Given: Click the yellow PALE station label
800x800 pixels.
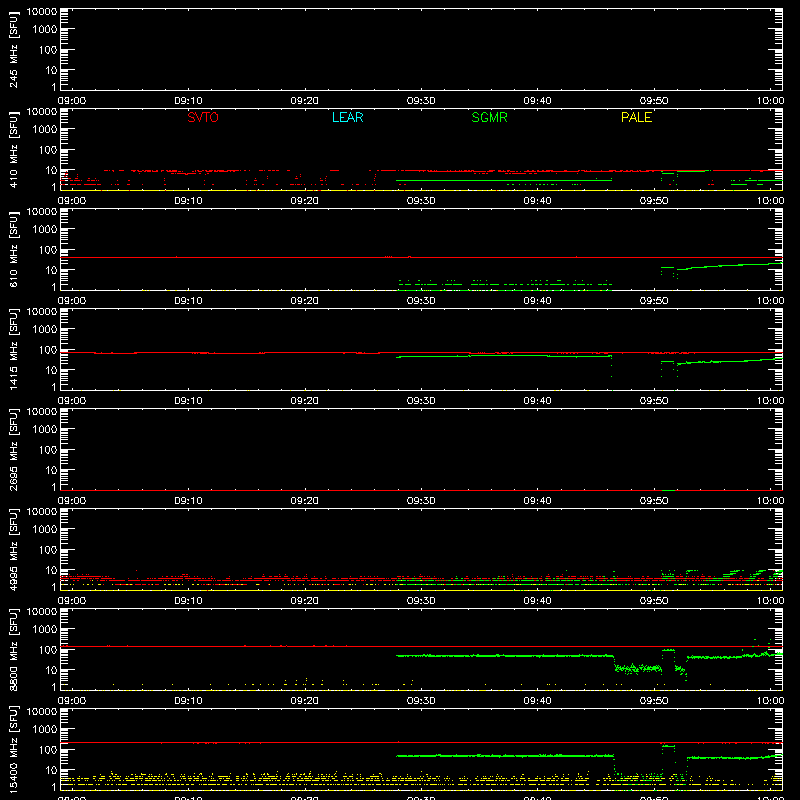Looking at the screenshot, I should (x=636, y=117).
